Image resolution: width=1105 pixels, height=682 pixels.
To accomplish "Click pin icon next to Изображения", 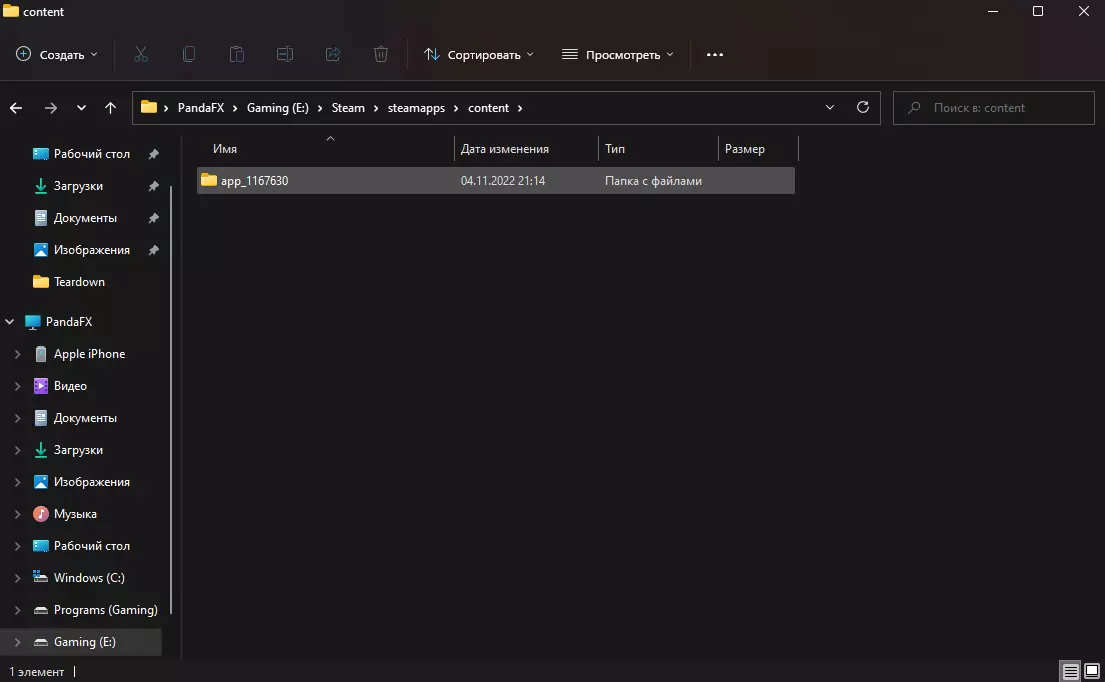I will [x=154, y=250].
